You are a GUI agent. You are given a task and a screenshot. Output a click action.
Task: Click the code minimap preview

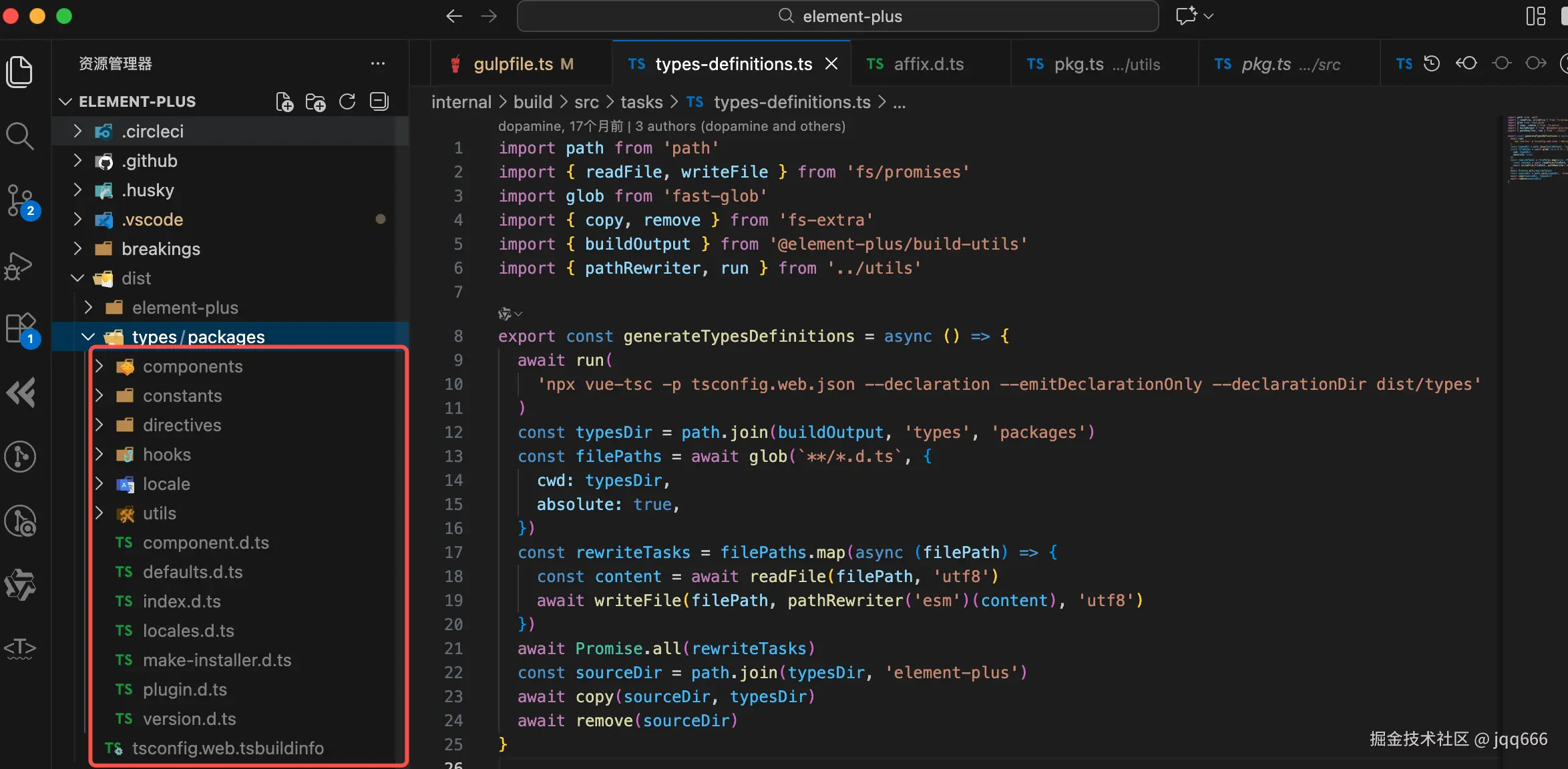coord(1536,148)
